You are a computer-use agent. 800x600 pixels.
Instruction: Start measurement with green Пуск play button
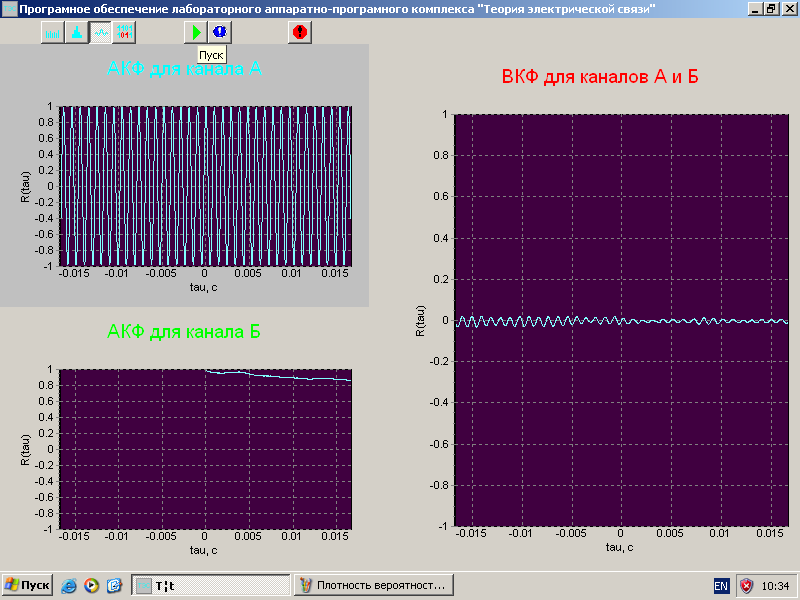(x=196, y=33)
